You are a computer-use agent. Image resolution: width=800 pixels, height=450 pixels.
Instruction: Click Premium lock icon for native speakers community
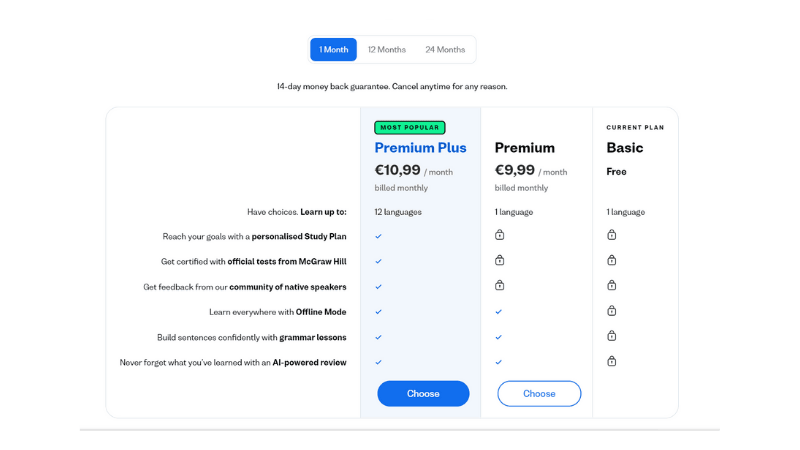pos(499,285)
